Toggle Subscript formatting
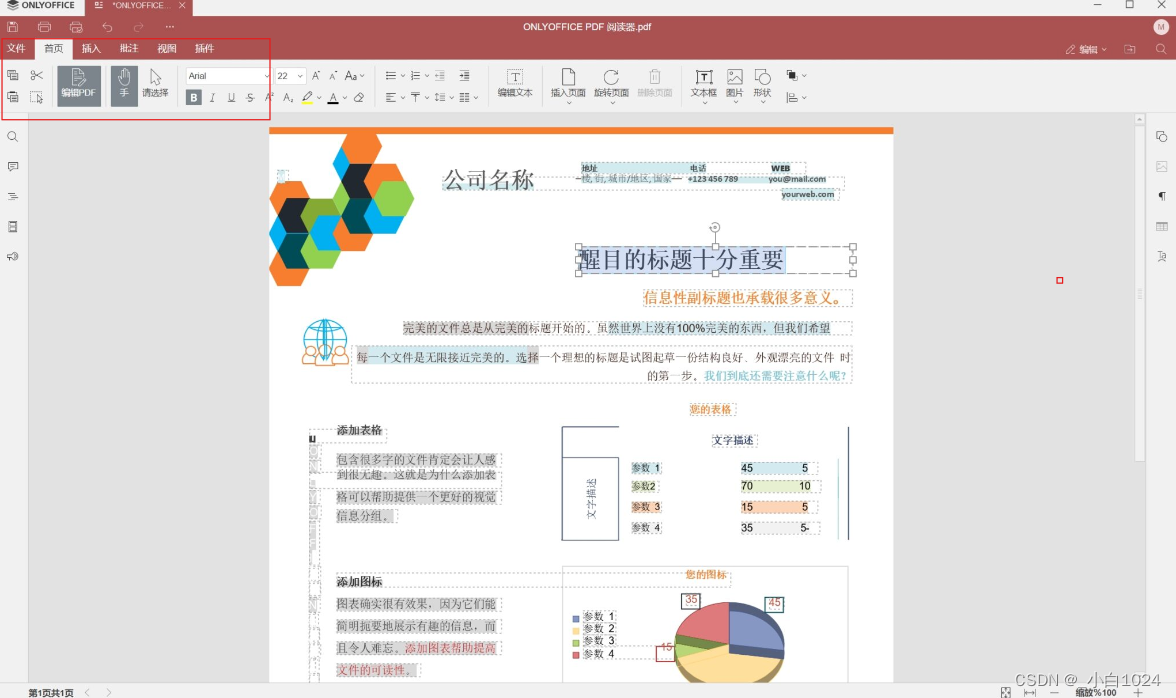This screenshot has width=1176, height=698. point(287,97)
